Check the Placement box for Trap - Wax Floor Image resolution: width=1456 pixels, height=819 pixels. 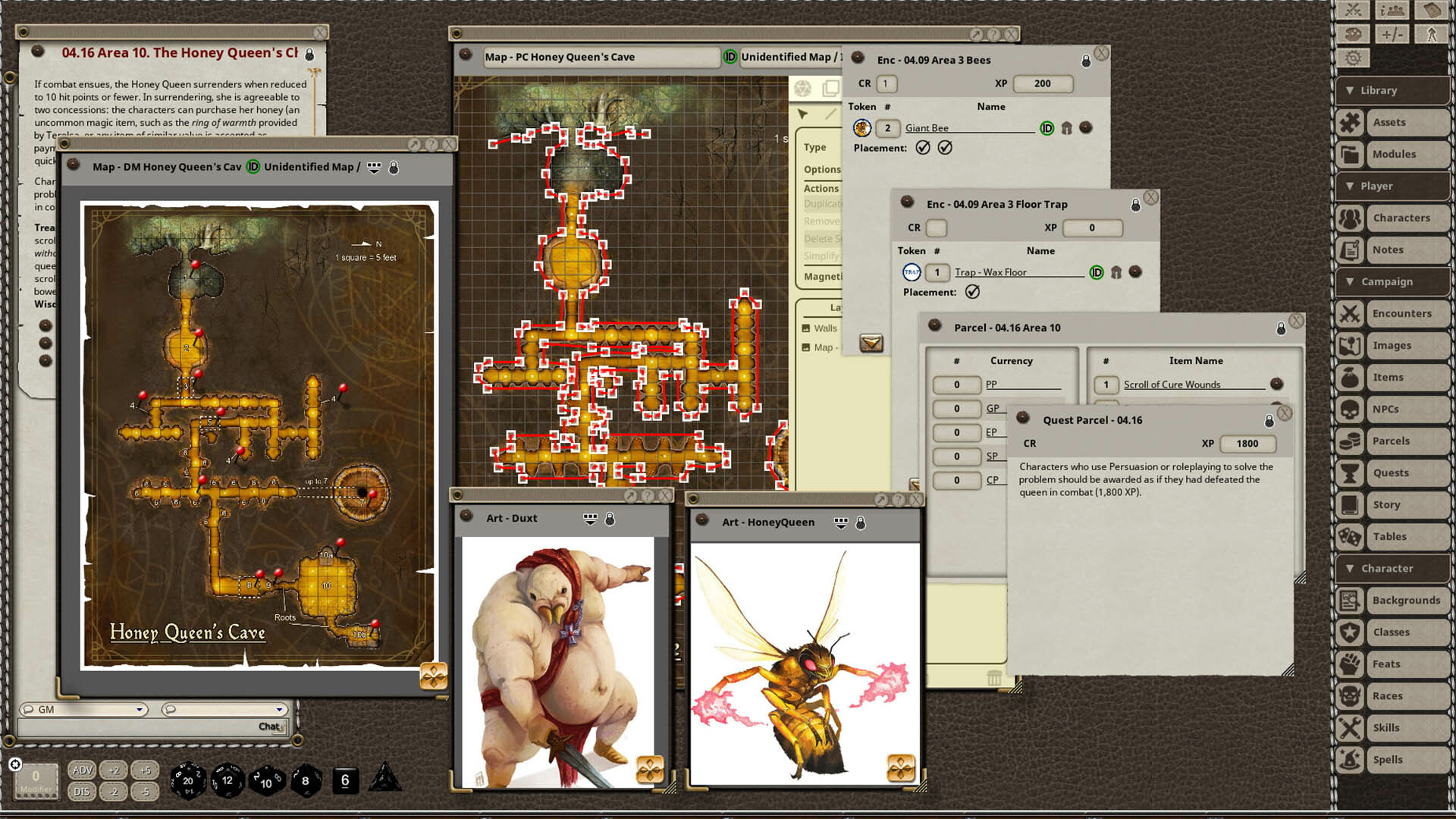coord(974,291)
